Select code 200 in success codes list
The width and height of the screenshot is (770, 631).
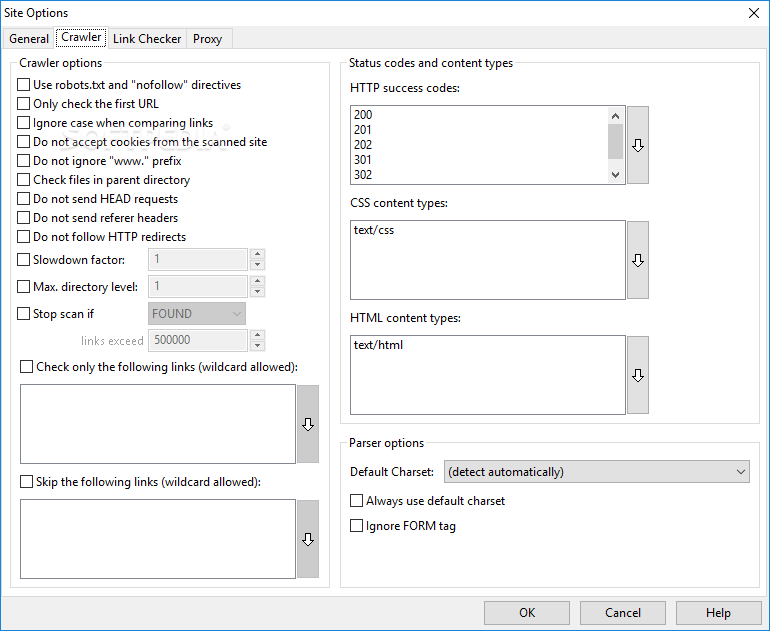point(363,115)
